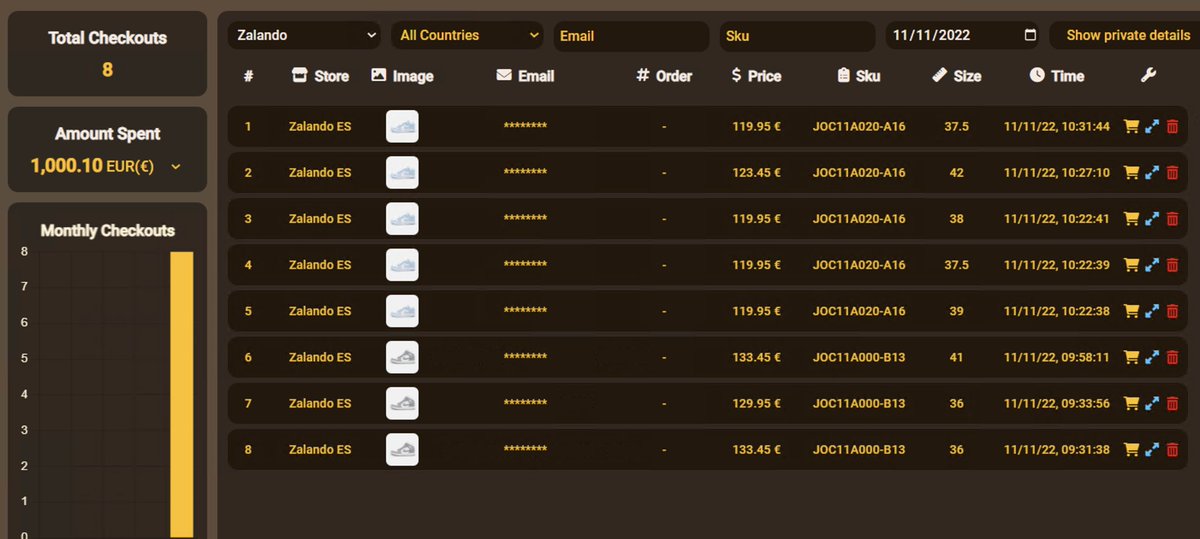The height and width of the screenshot is (539, 1200).
Task: Click the 123.45 € price cell
Action: [x=756, y=173]
